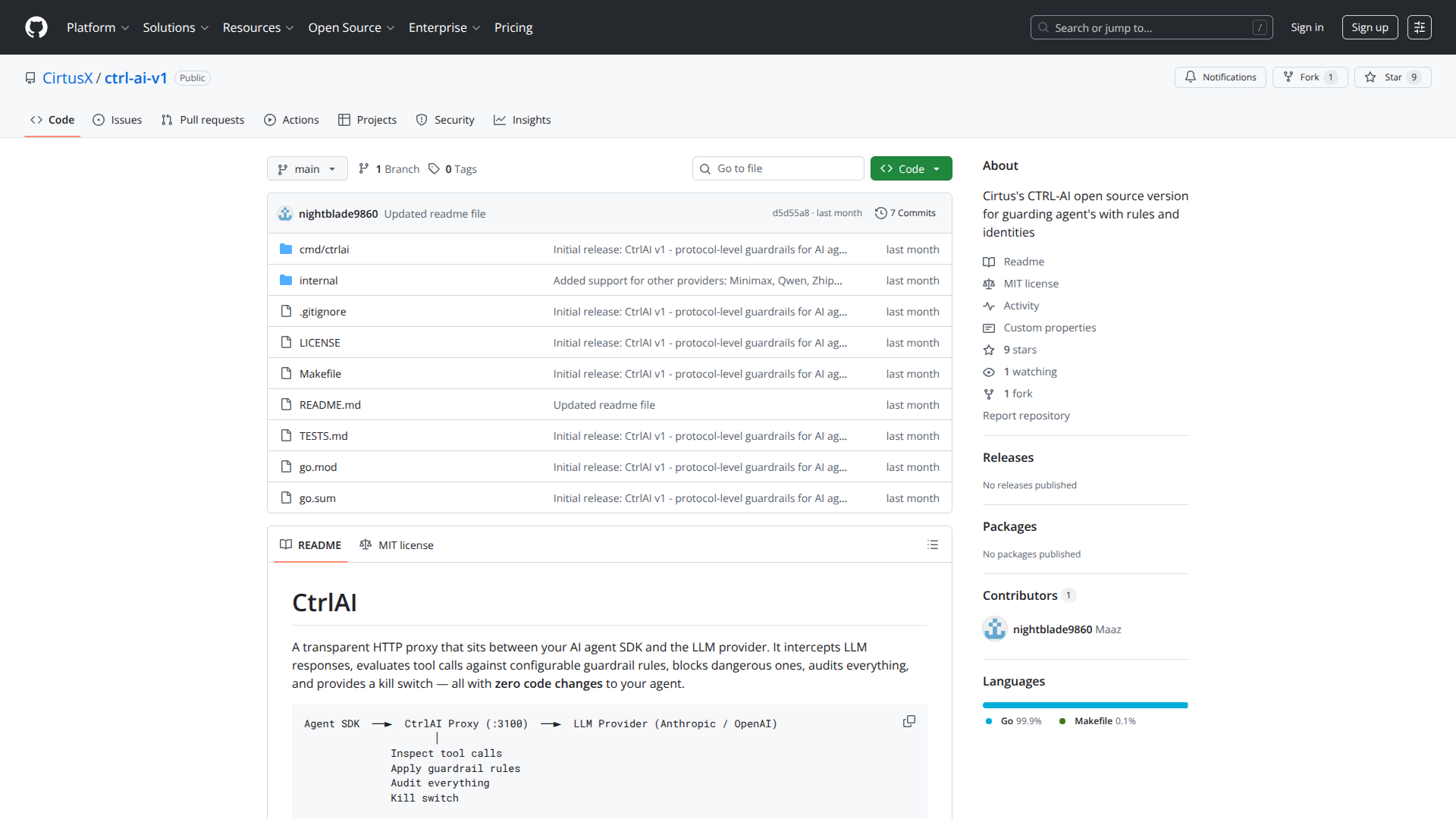Switch to the MIT license tab

397,545
